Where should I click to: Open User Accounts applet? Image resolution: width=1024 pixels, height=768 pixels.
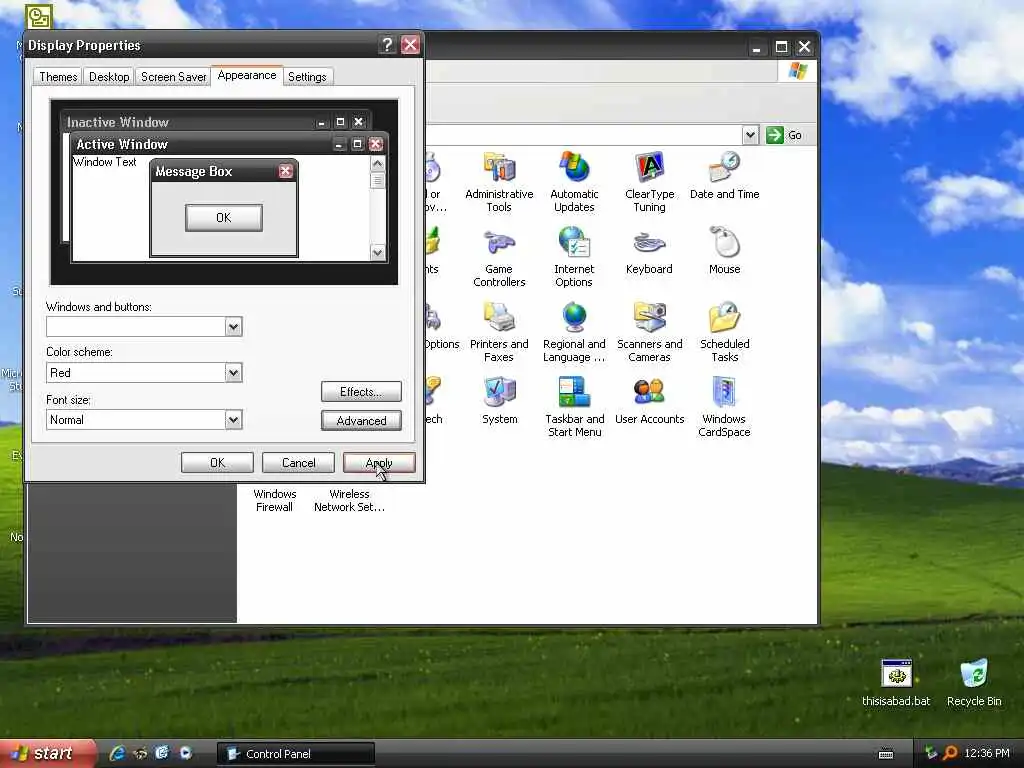(649, 400)
